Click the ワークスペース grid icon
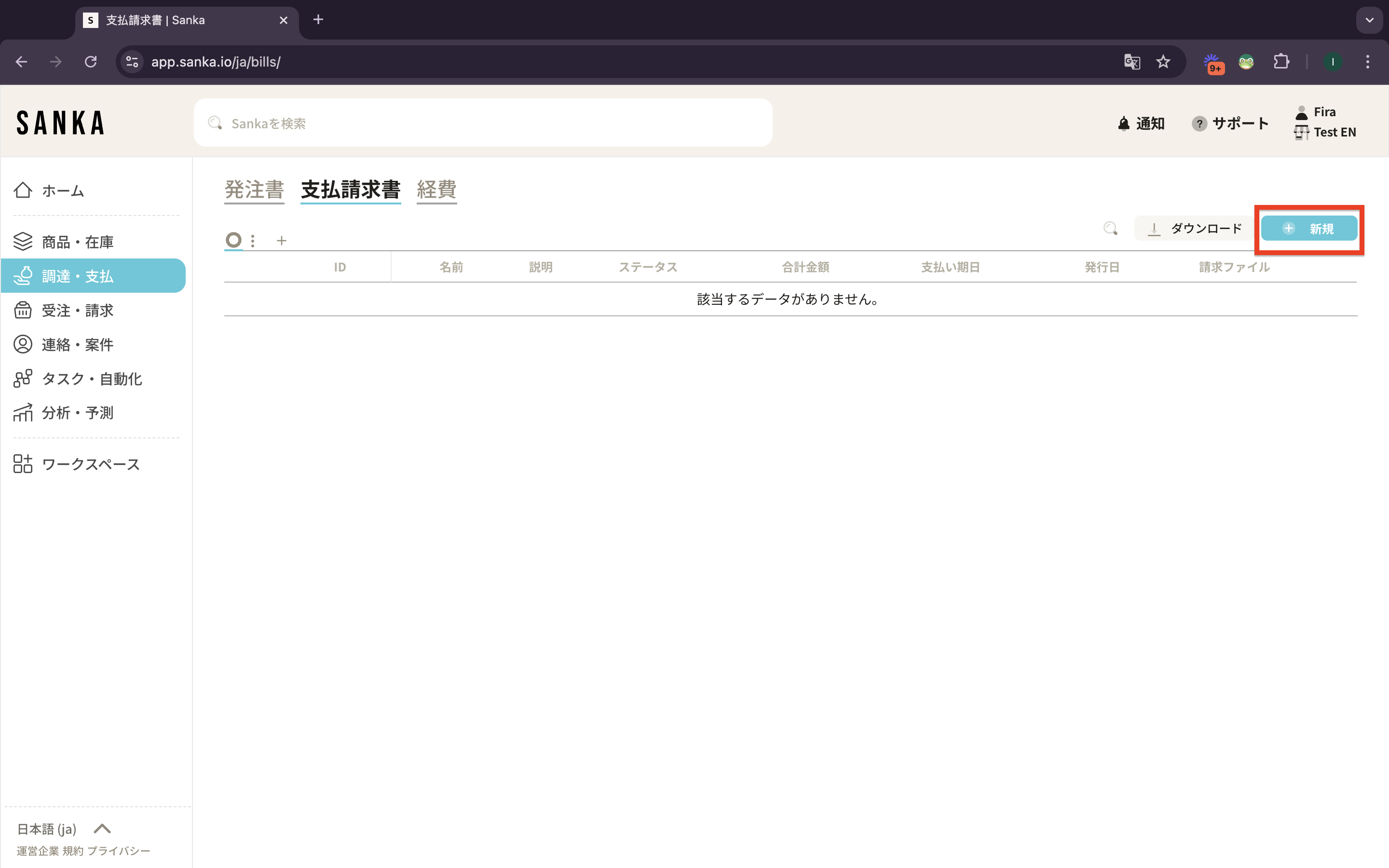The width and height of the screenshot is (1389, 868). [x=23, y=464]
